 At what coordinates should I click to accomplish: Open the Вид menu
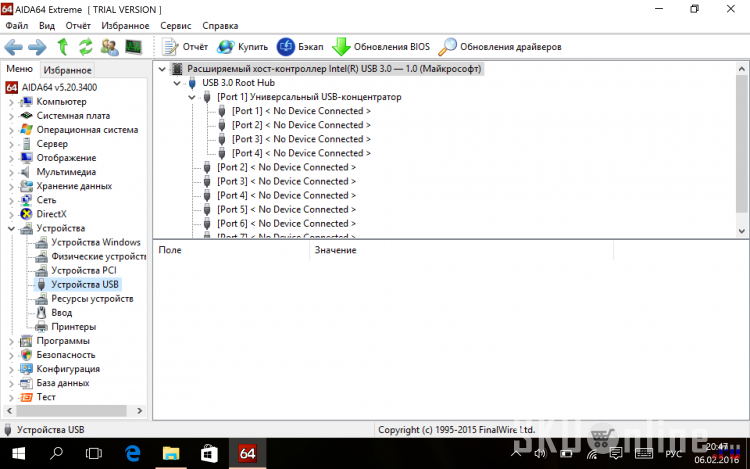(47, 26)
